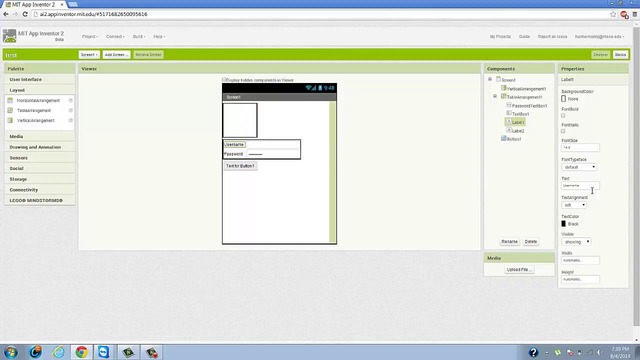640x360 pixels.
Task: Pick the BackgroundColor swatch
Action: pos(563,98)
